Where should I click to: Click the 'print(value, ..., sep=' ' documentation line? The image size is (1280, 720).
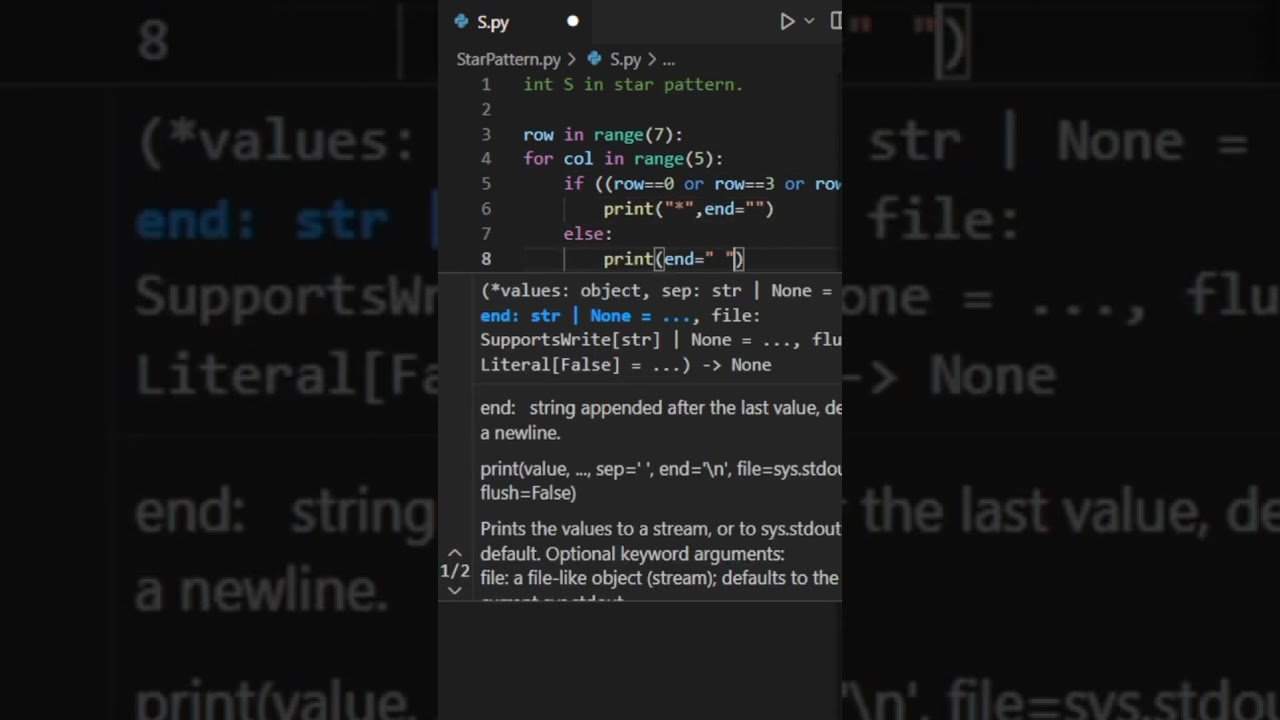(x=661, y=468)
